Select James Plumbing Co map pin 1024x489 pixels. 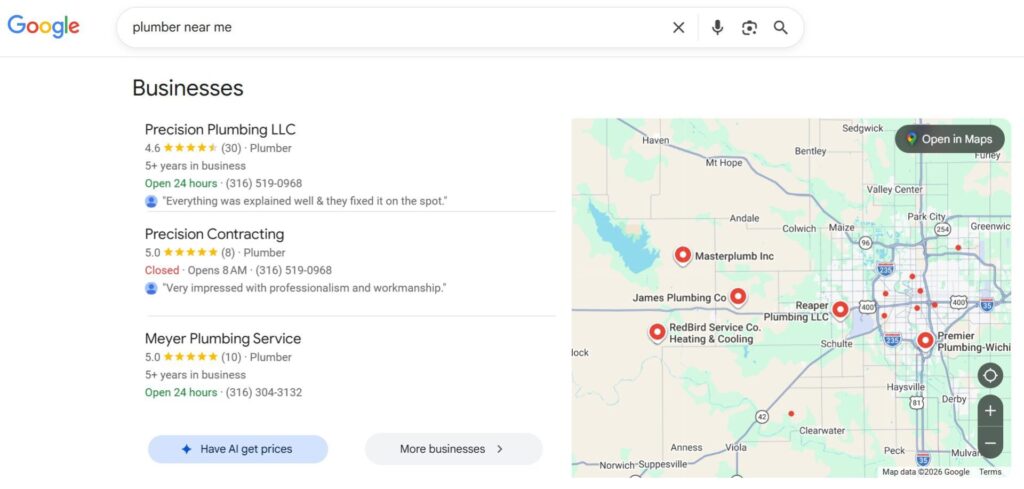[x=738, y=297]
